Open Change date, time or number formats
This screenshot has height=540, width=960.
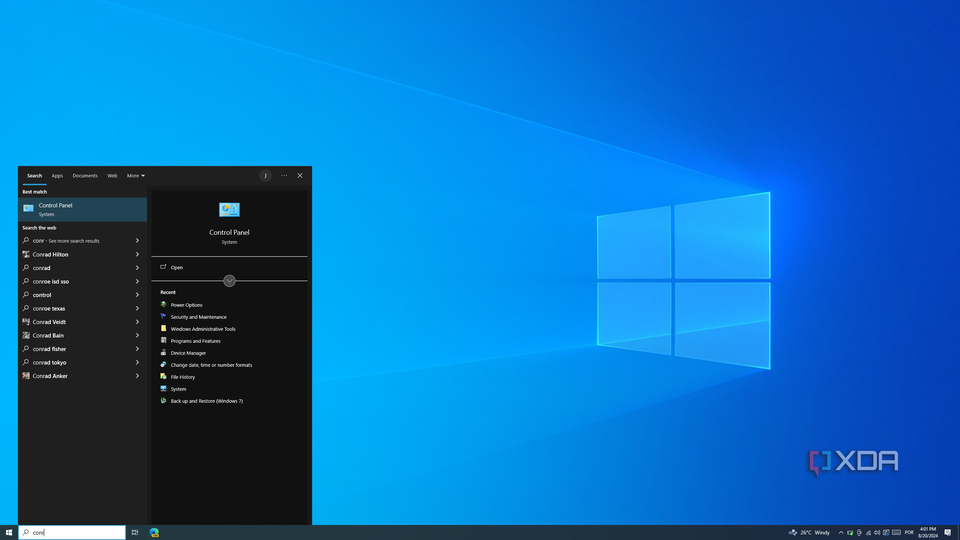[211, 365]
